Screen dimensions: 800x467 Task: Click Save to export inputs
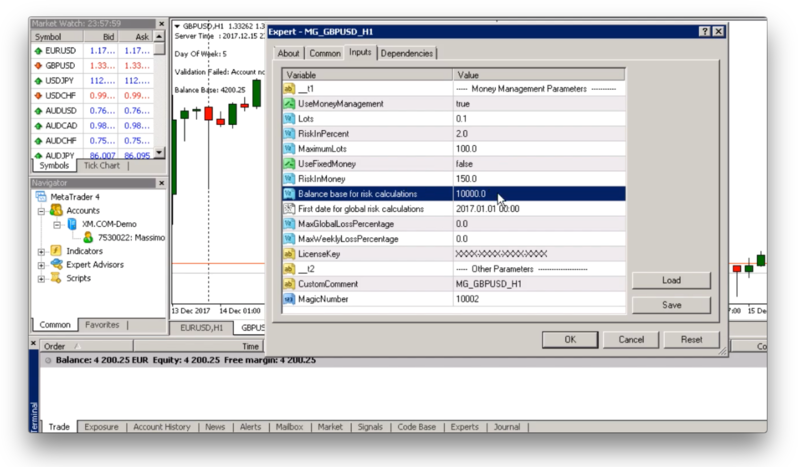click(671, 305)
